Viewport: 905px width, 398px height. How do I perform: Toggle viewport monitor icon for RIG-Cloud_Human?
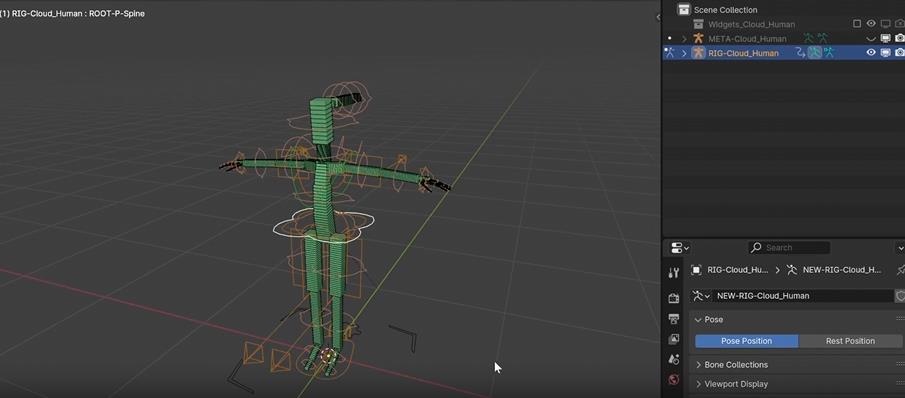(885, 52)
